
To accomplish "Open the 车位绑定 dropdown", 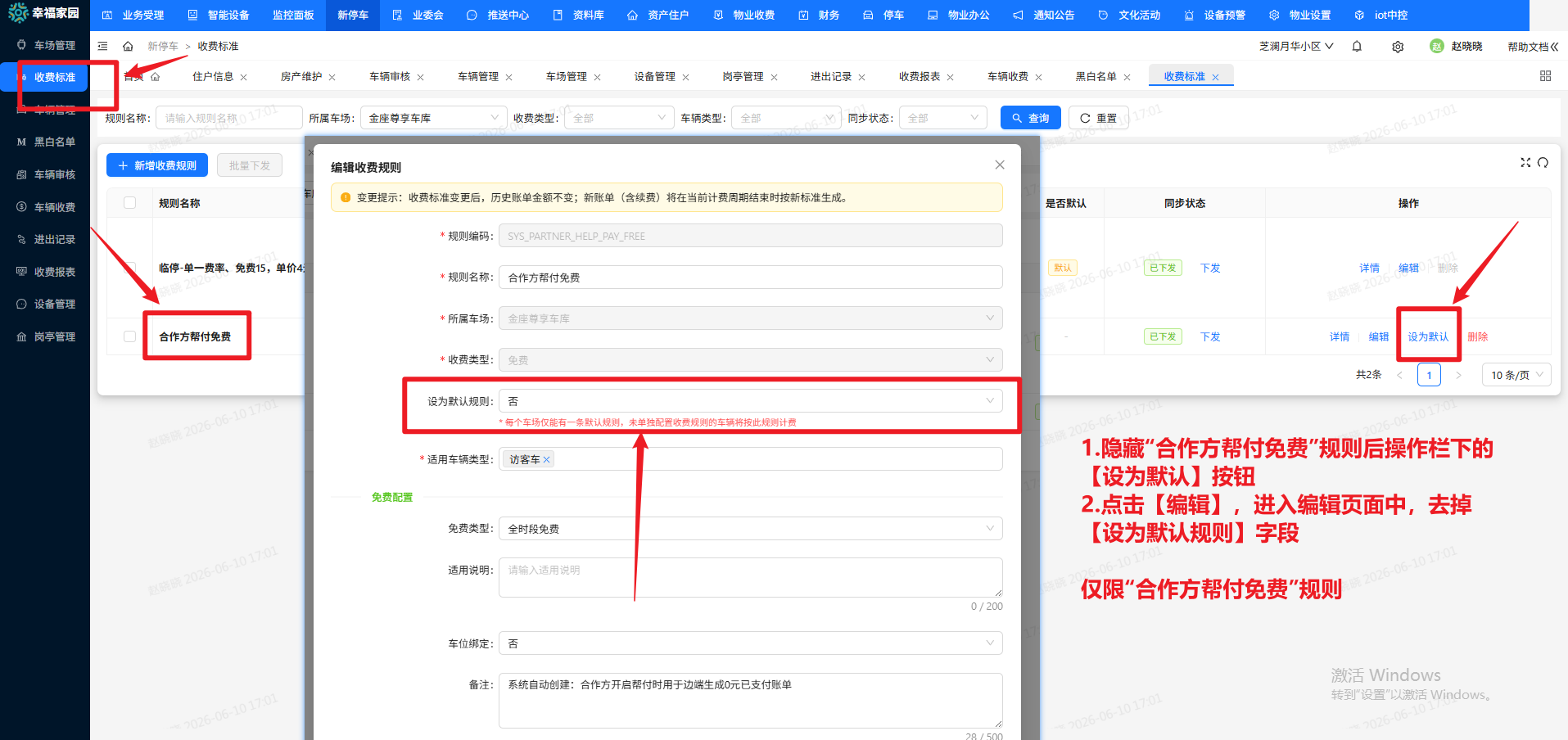I will (750, 643).
